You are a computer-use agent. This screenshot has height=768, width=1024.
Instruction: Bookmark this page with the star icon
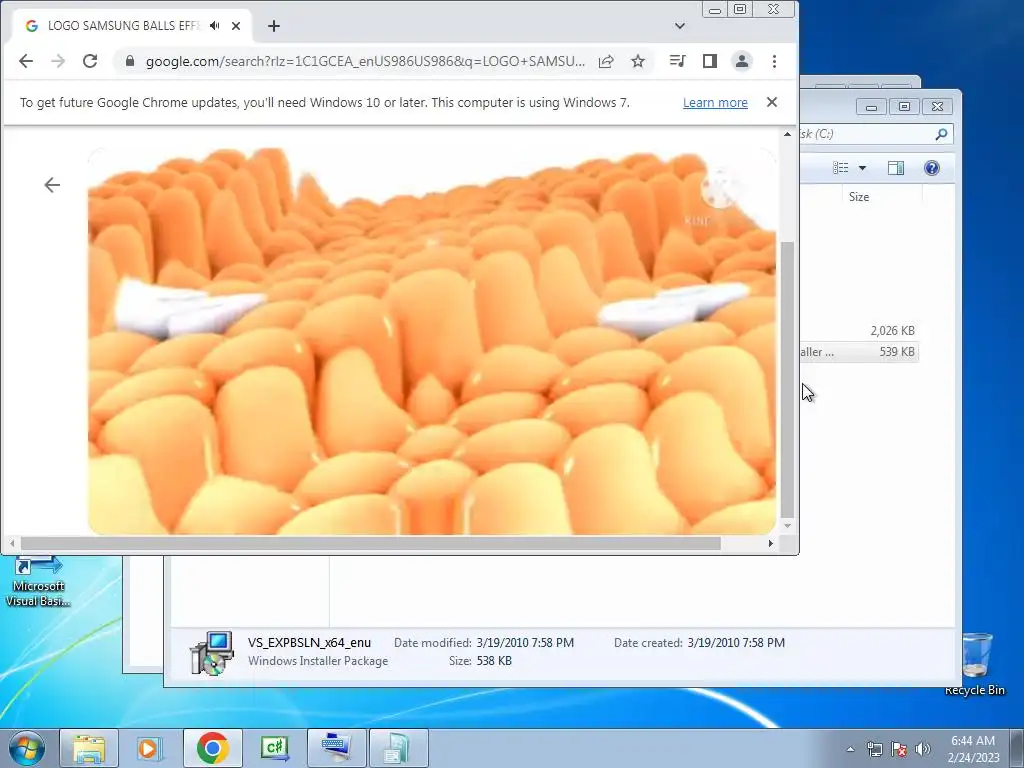(x=638, y=61)
